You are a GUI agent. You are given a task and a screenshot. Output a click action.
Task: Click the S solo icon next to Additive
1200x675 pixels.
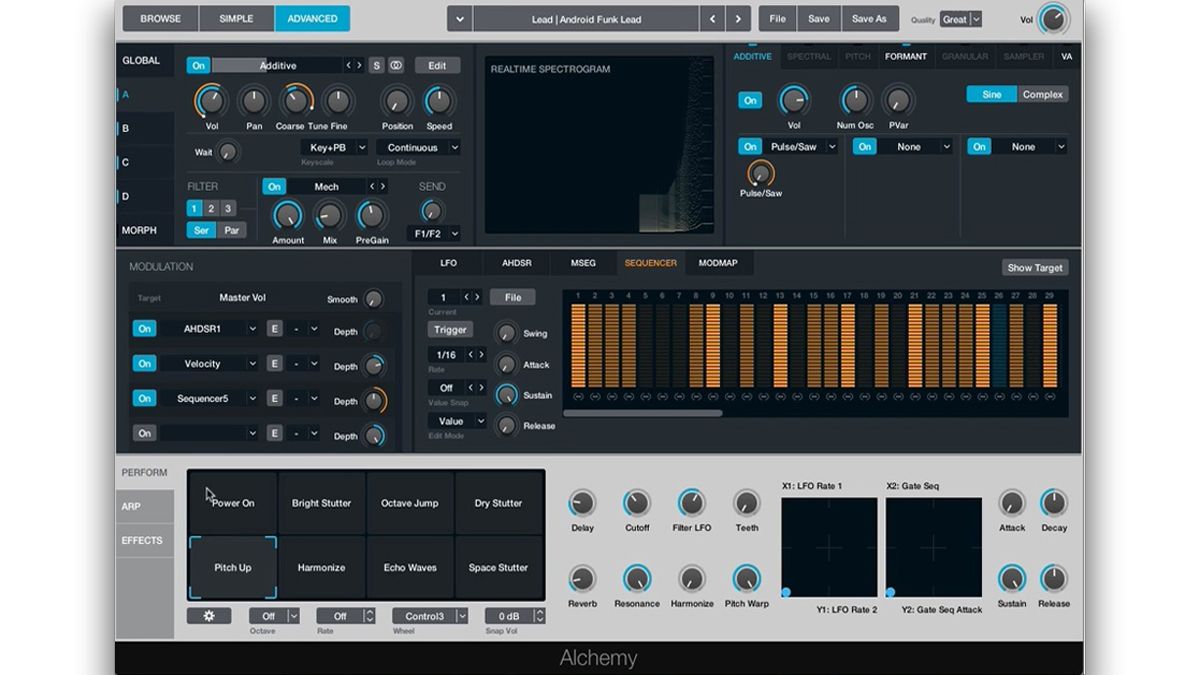376,65
